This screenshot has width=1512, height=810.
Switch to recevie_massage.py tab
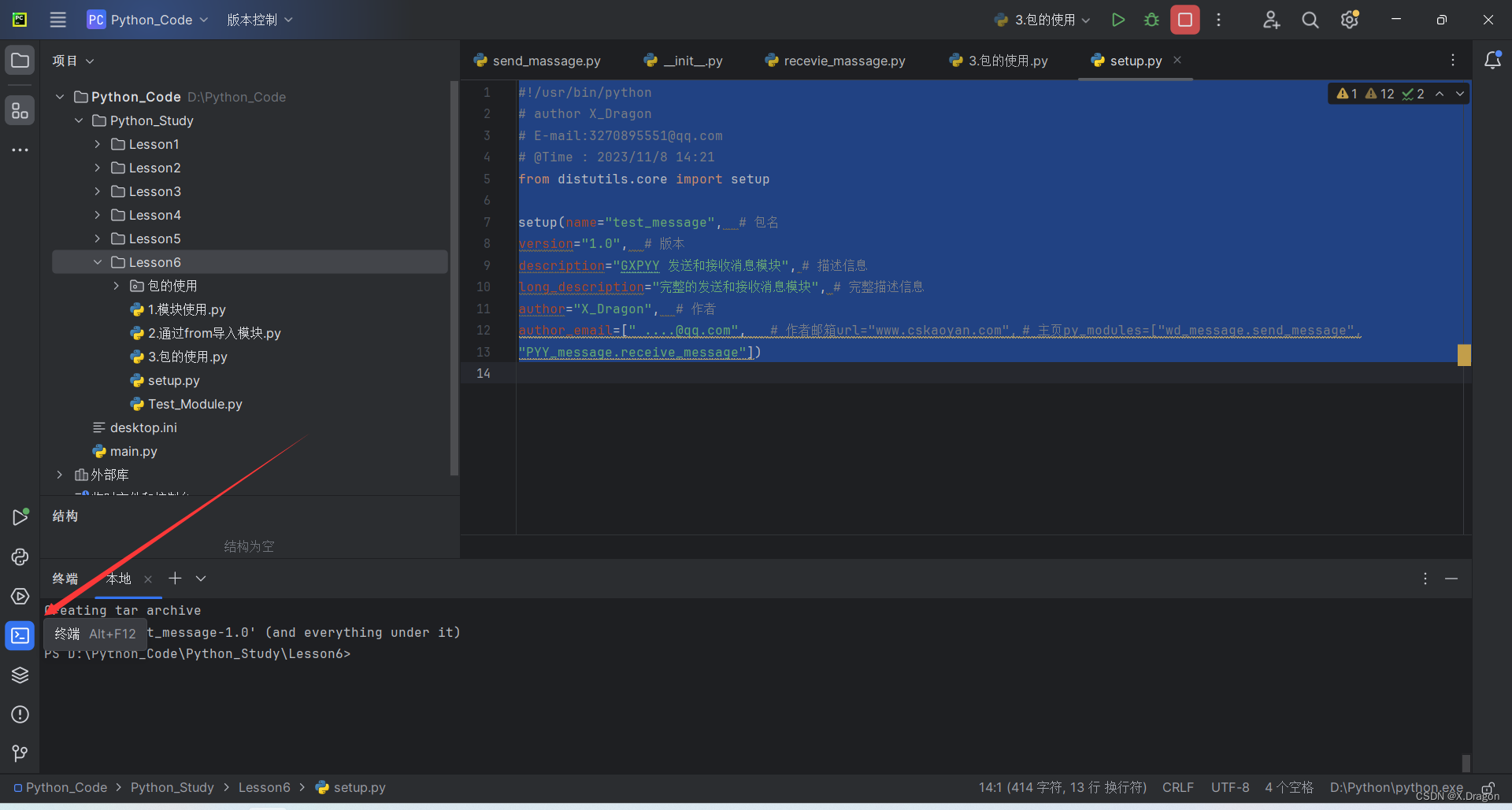pos(836,61)
